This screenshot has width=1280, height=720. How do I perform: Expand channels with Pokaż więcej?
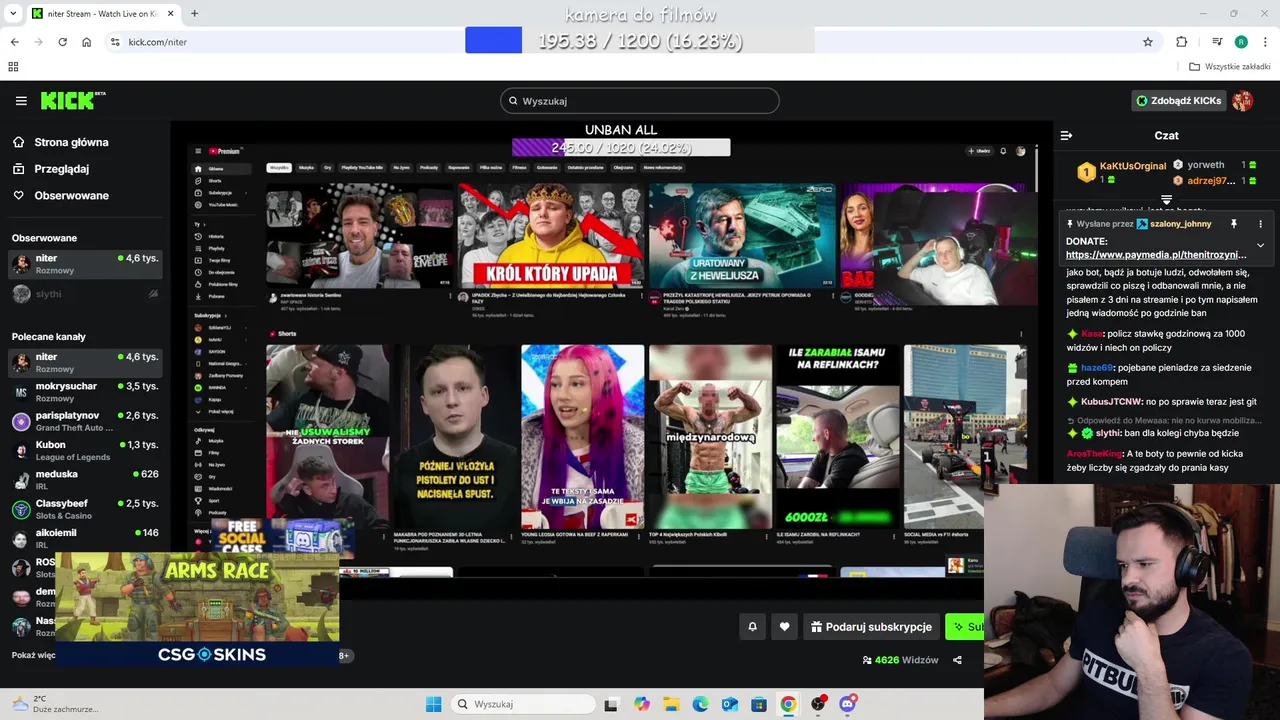[33, 655]
